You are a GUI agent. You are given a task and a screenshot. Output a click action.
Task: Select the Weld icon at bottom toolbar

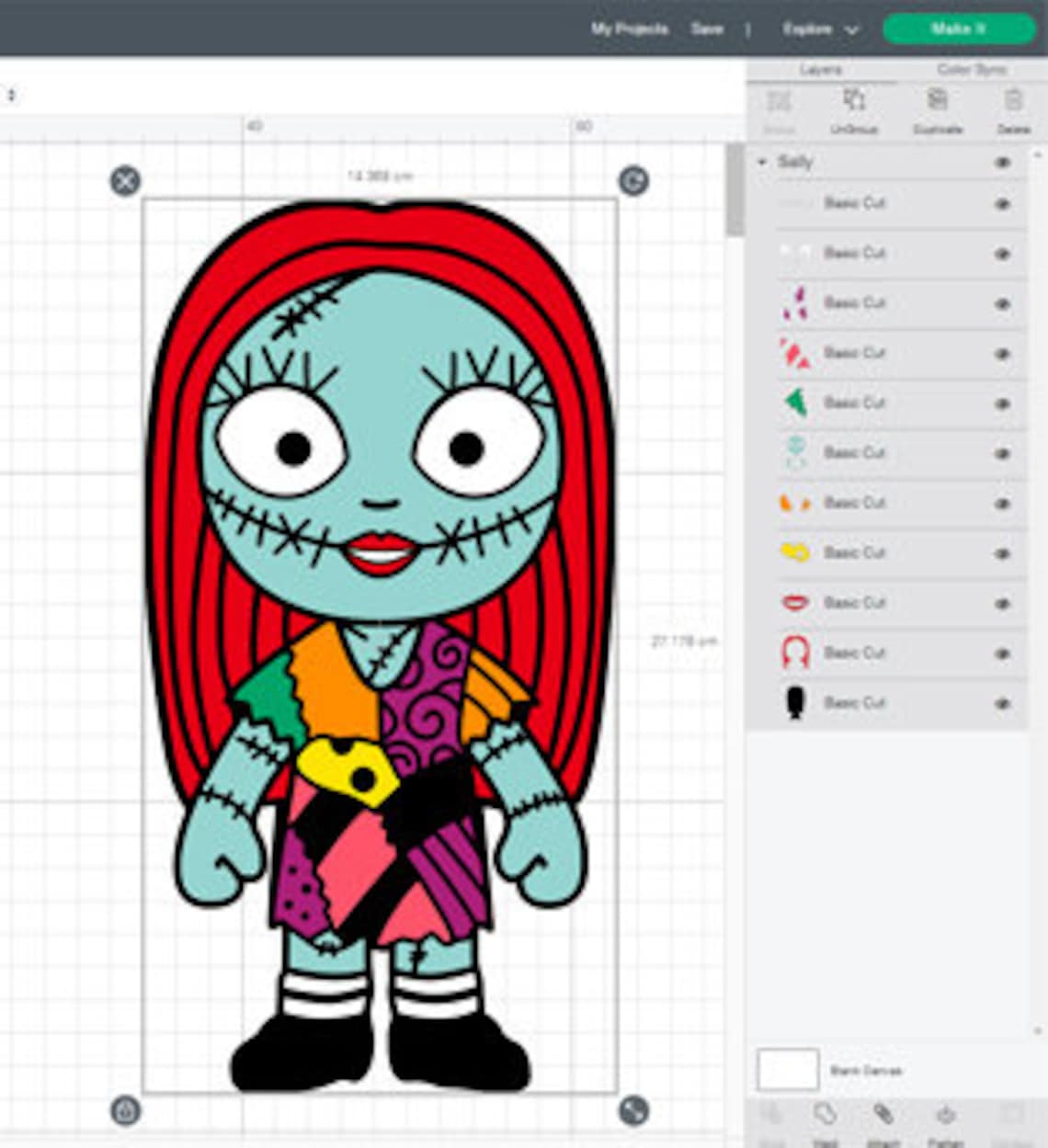coord(824,1117)
